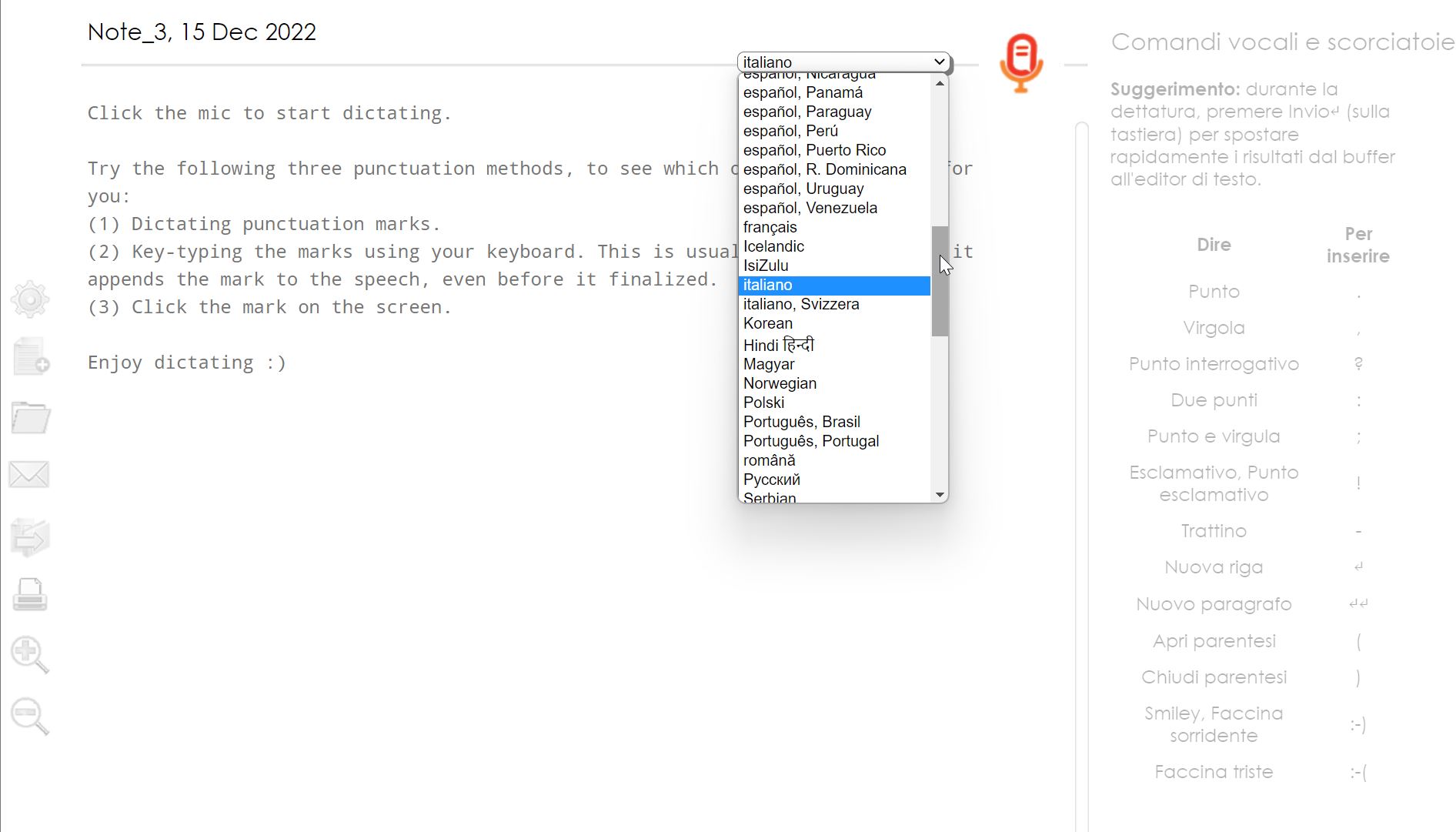
Task: Collapse the italiano language dropdown
Action: 843,62
